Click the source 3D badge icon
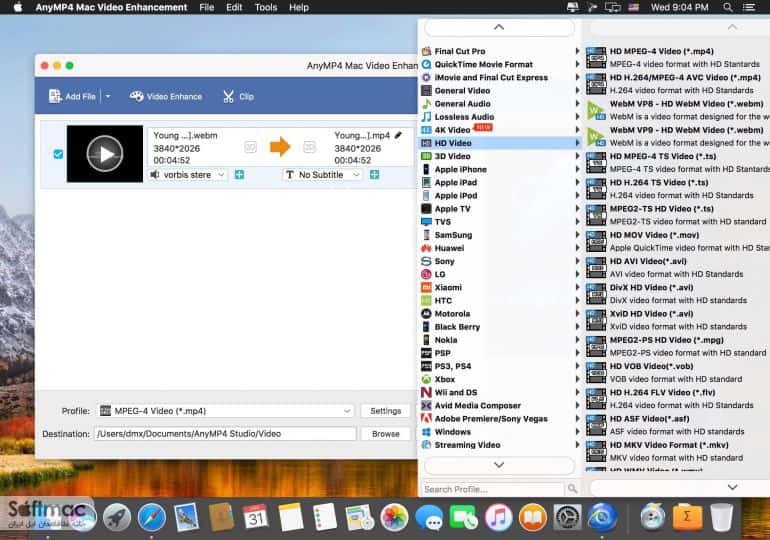770x540 pixels. pyautogui.click(x=250, y=147)
